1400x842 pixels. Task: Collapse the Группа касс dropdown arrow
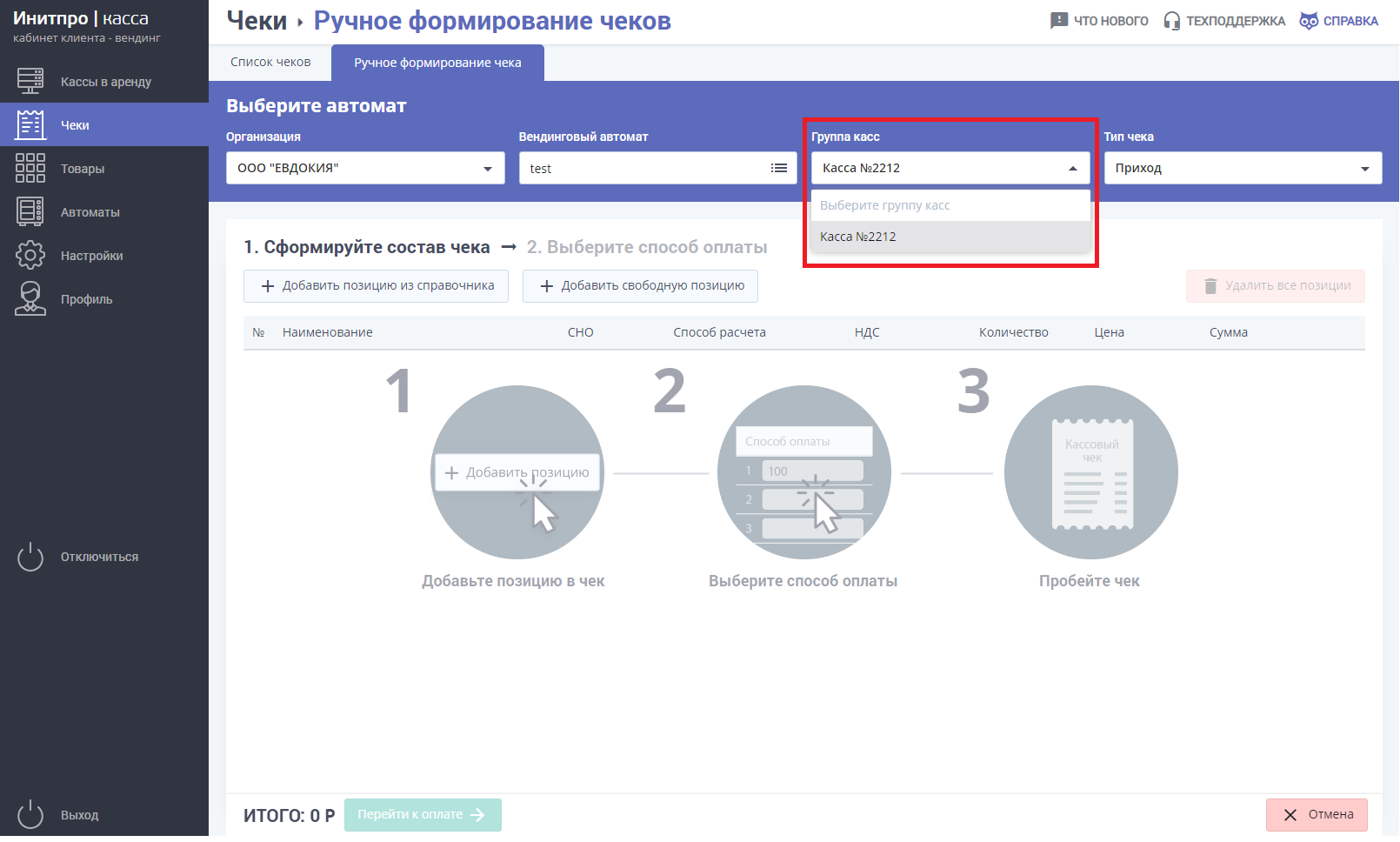pos(1073,169)
